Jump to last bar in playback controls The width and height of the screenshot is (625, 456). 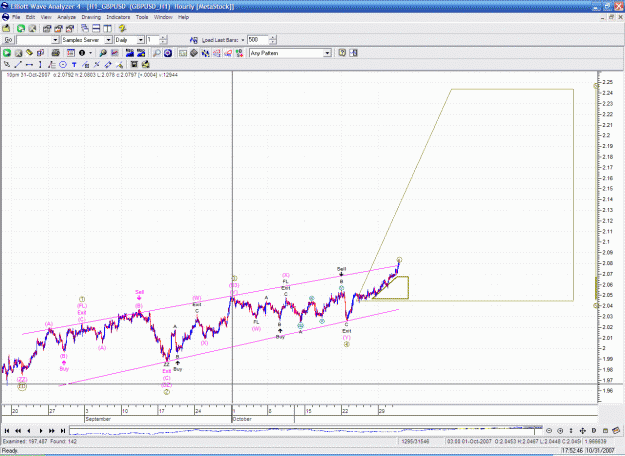[x=63, y=430]
